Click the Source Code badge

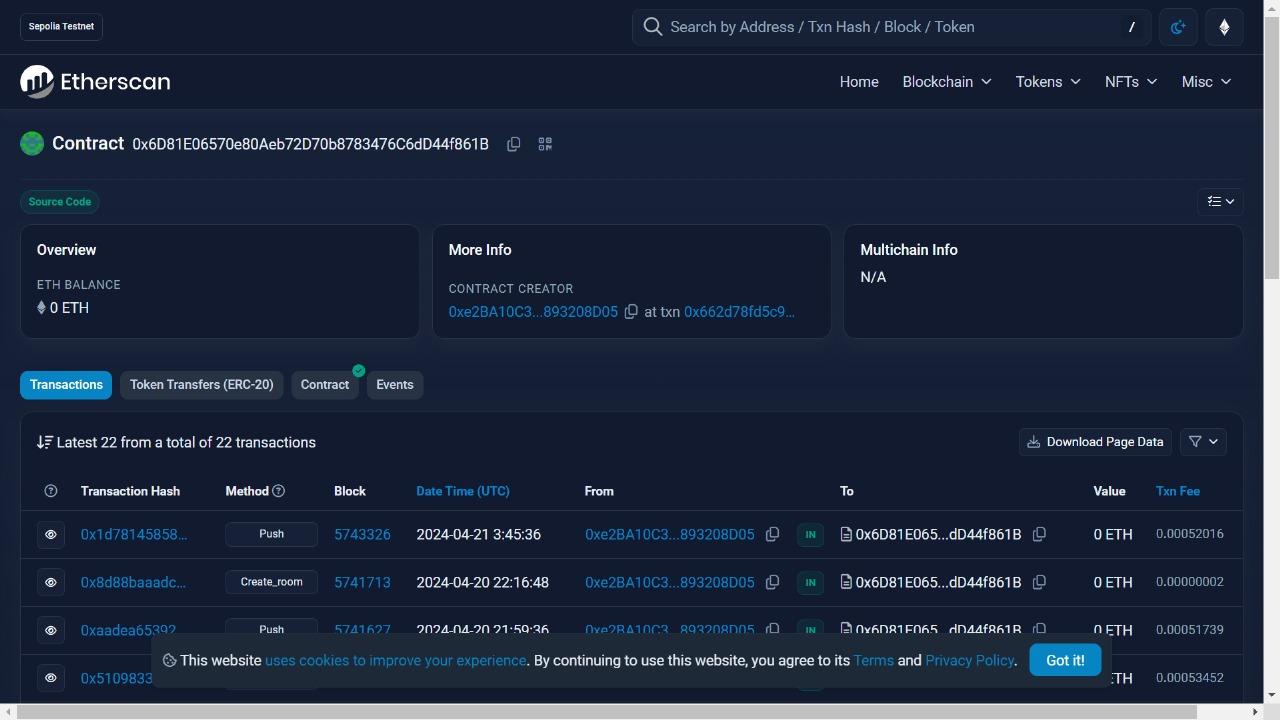tap(60, 202)
